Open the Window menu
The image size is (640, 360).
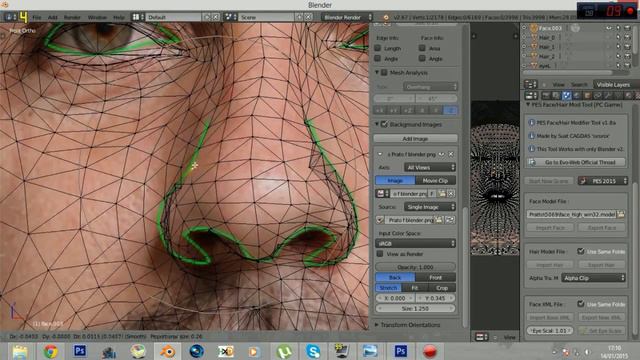point(97,18)
